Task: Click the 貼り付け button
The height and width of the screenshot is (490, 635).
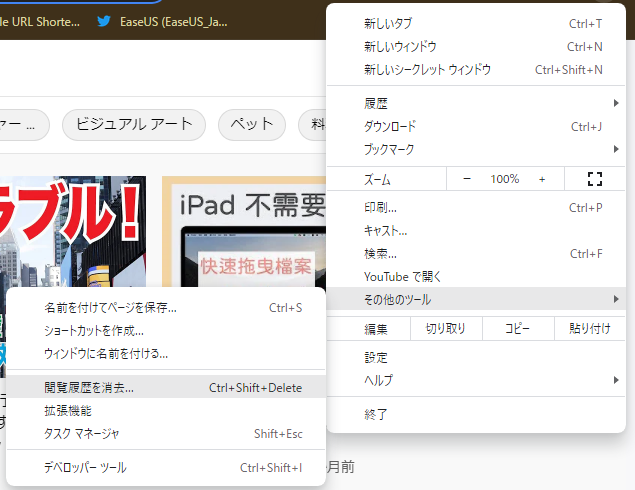Action: click(590, 328)
